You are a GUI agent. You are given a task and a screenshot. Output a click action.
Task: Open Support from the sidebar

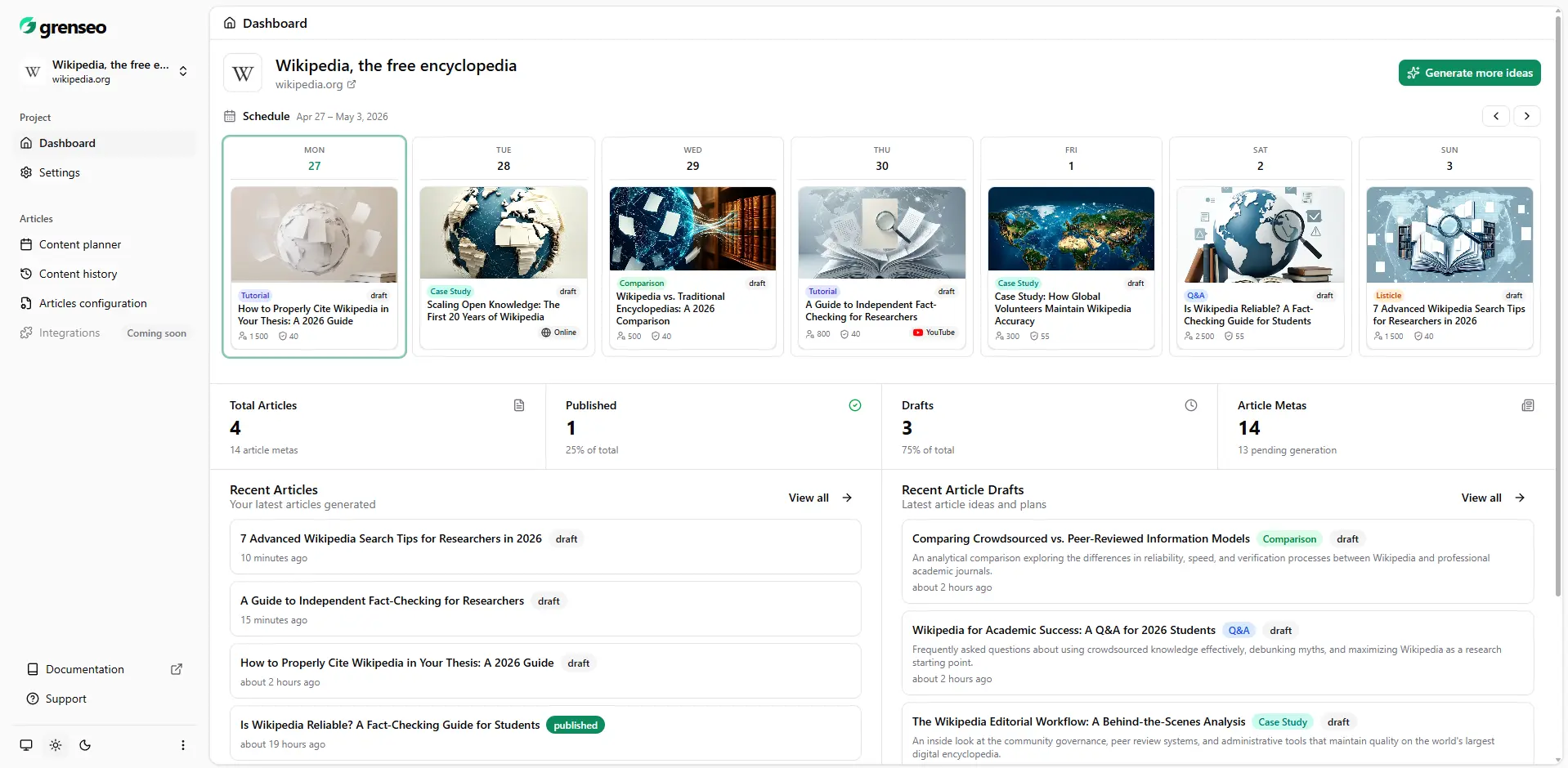pos(105,699)
